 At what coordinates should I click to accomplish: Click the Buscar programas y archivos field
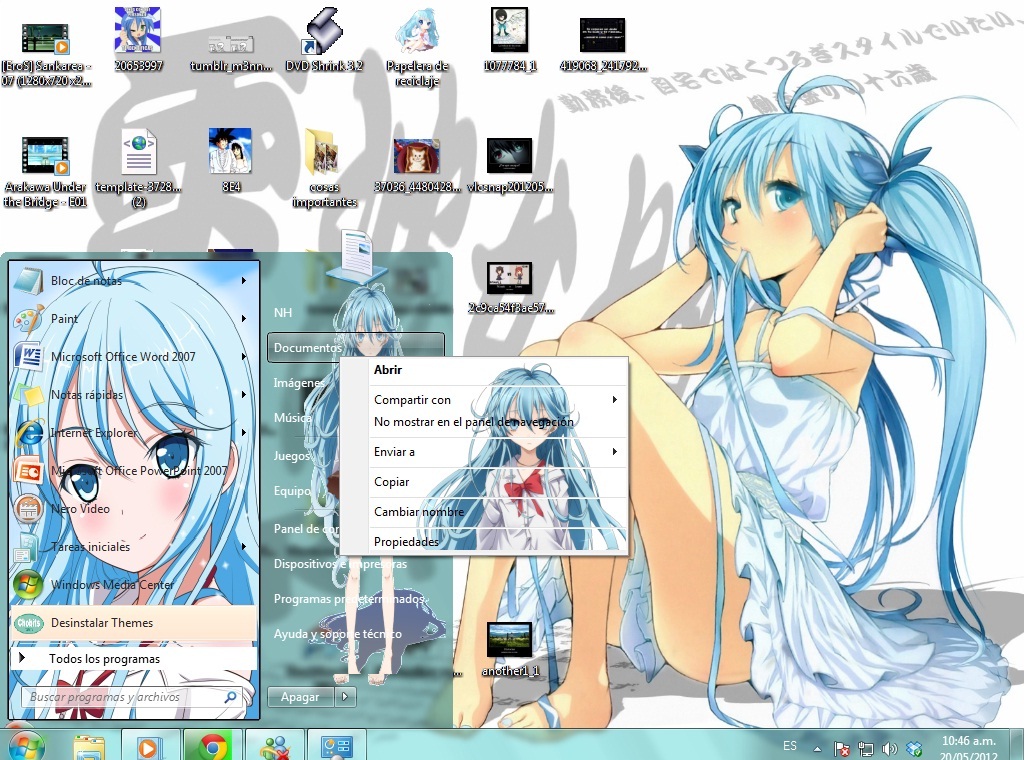(x=132, y=697)
